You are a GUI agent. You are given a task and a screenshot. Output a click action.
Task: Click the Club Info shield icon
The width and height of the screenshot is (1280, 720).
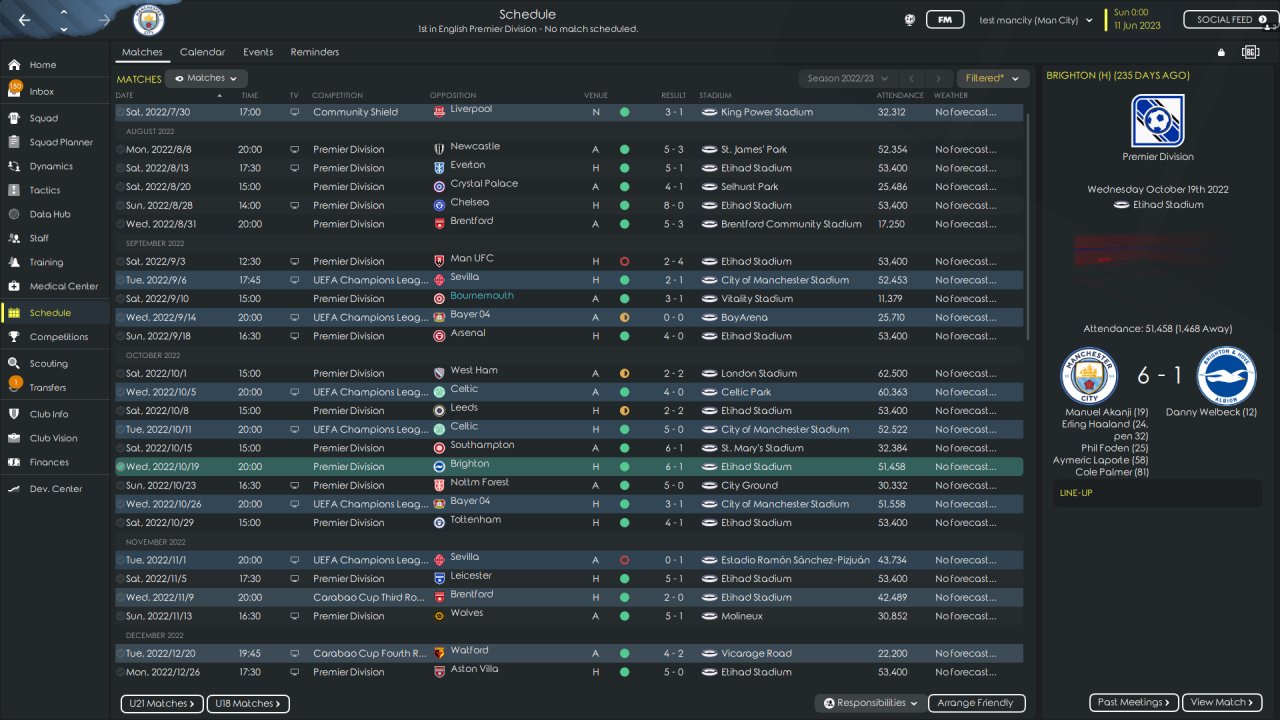tap(14, 414)
